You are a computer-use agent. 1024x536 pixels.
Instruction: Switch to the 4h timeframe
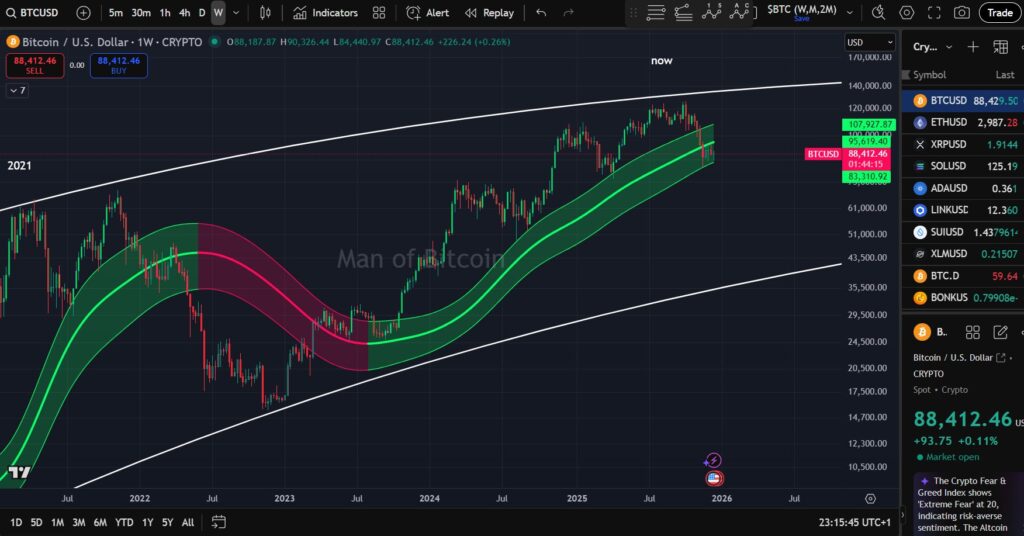tap(185, 12)
